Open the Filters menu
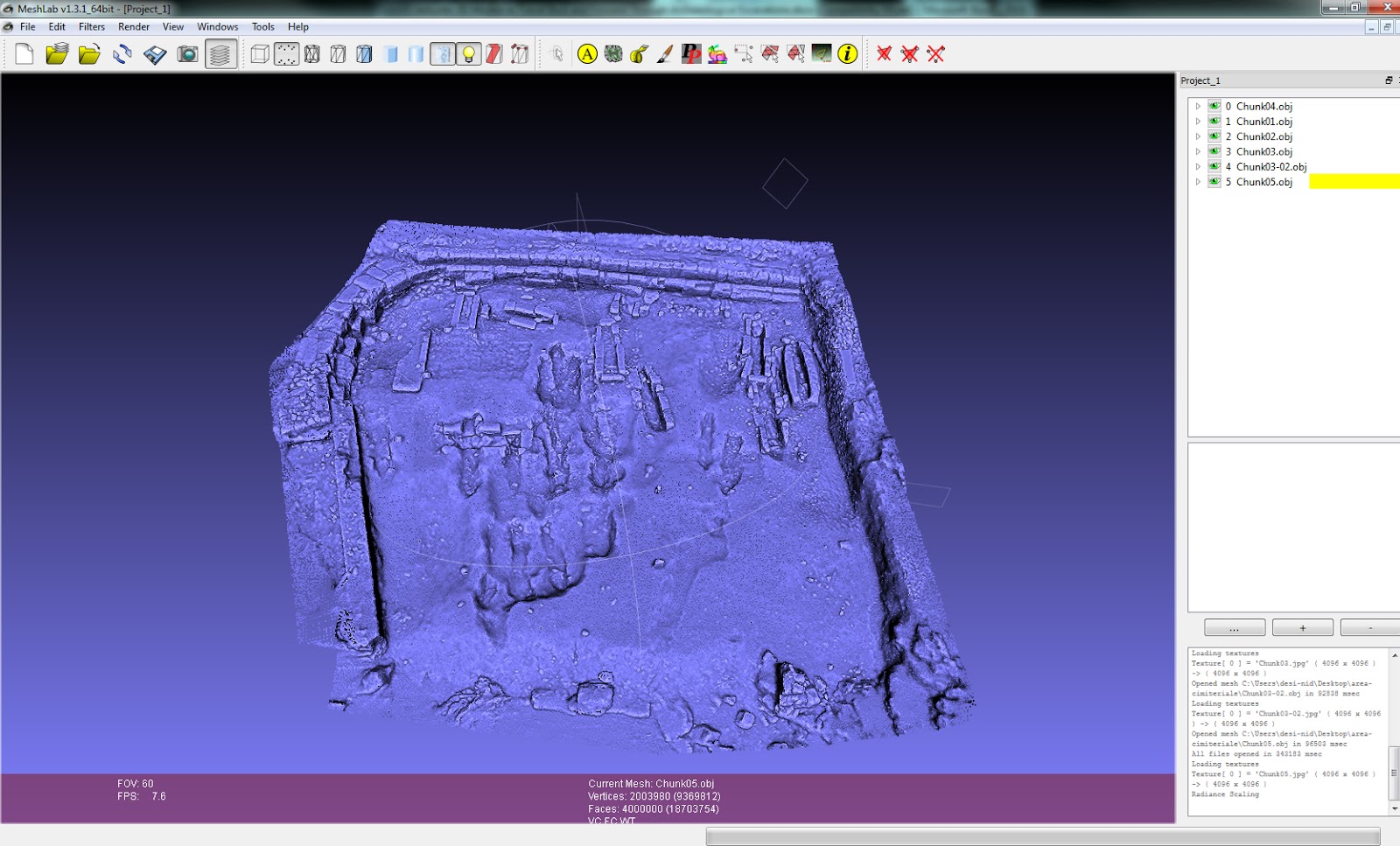This screenshot has height=846, width=1400. coord(91,26)
